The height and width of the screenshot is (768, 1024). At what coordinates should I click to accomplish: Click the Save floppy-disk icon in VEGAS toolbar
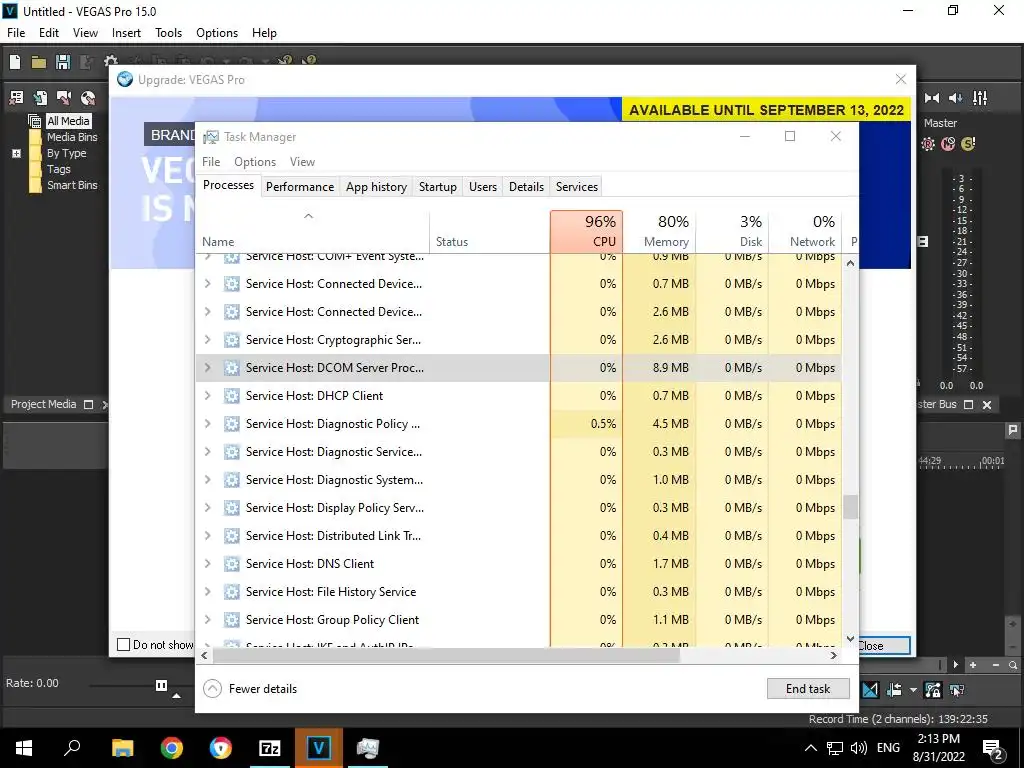63,62
